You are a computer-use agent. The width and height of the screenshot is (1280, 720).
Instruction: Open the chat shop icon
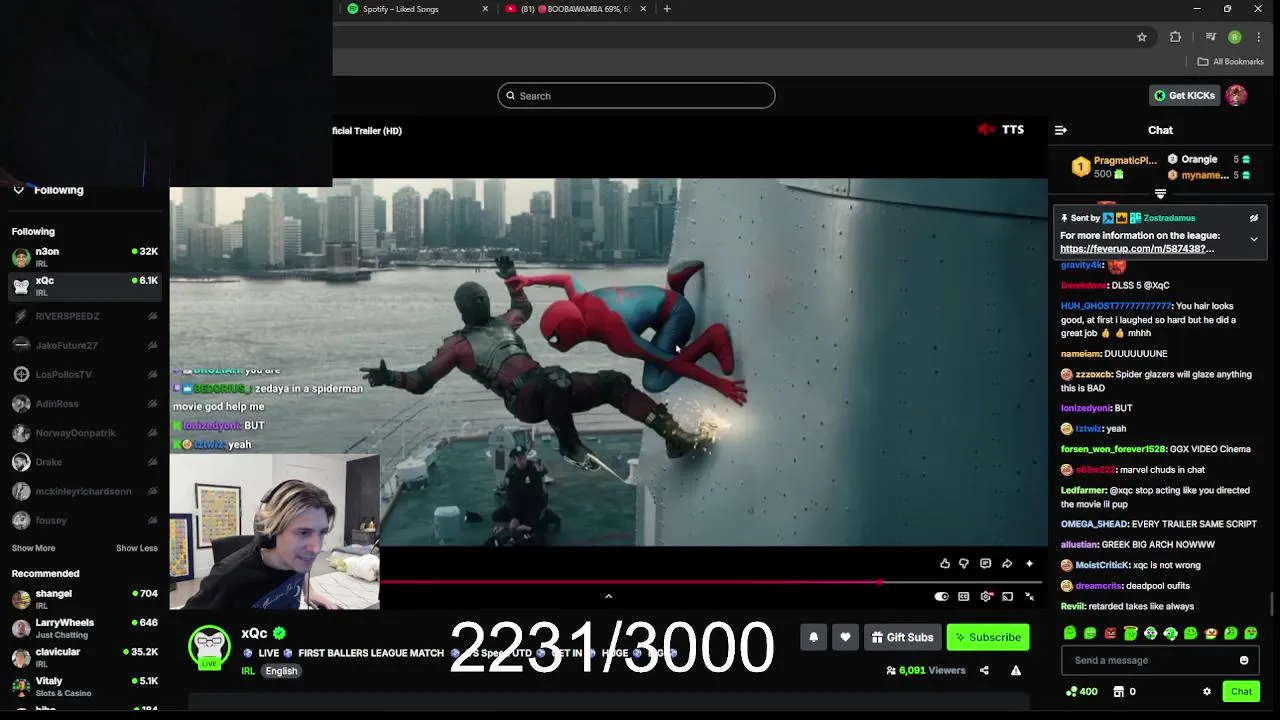click(x=1119, y=691)
